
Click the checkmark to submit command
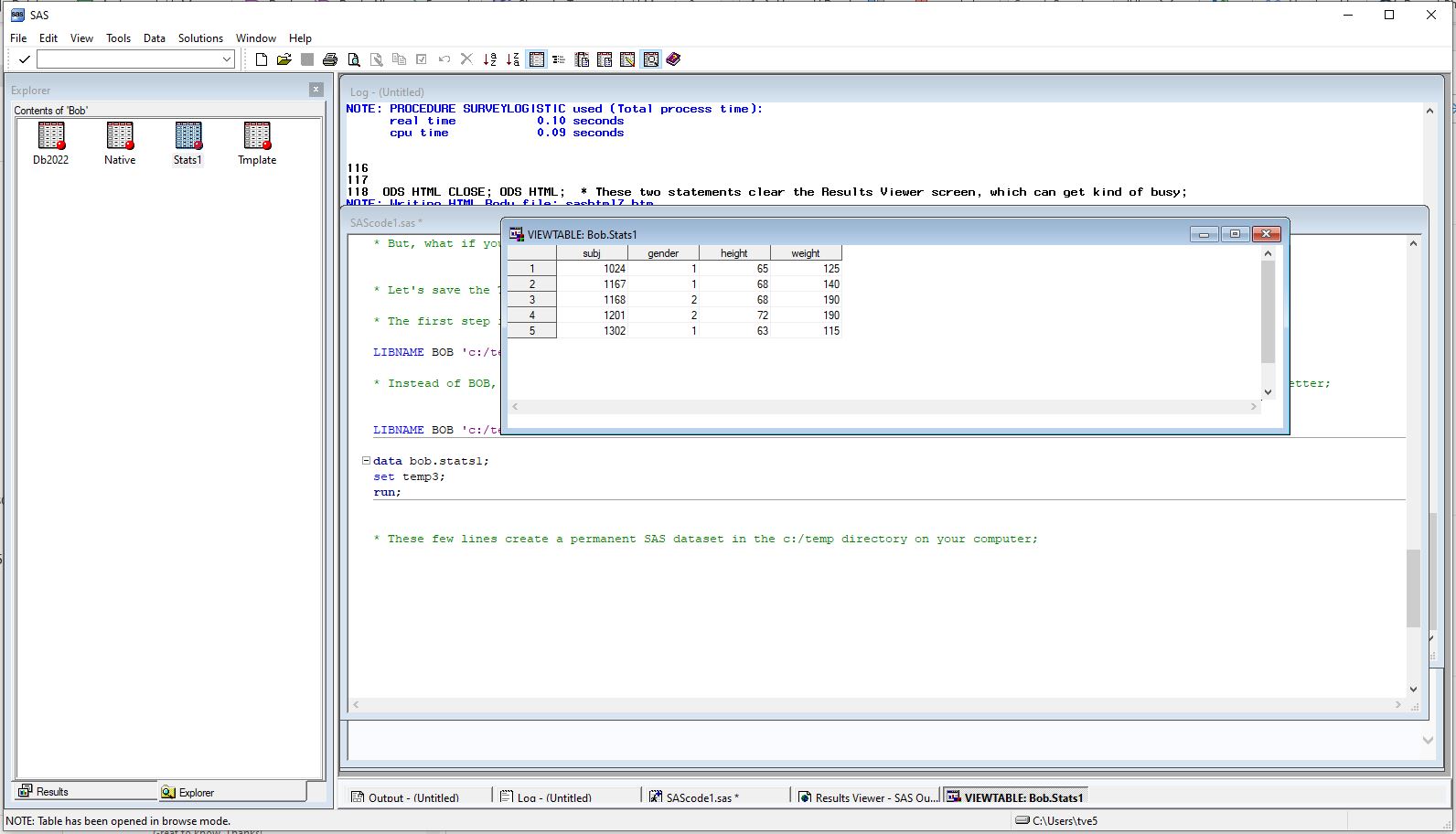pyautogui.click(x=25, y=59)
